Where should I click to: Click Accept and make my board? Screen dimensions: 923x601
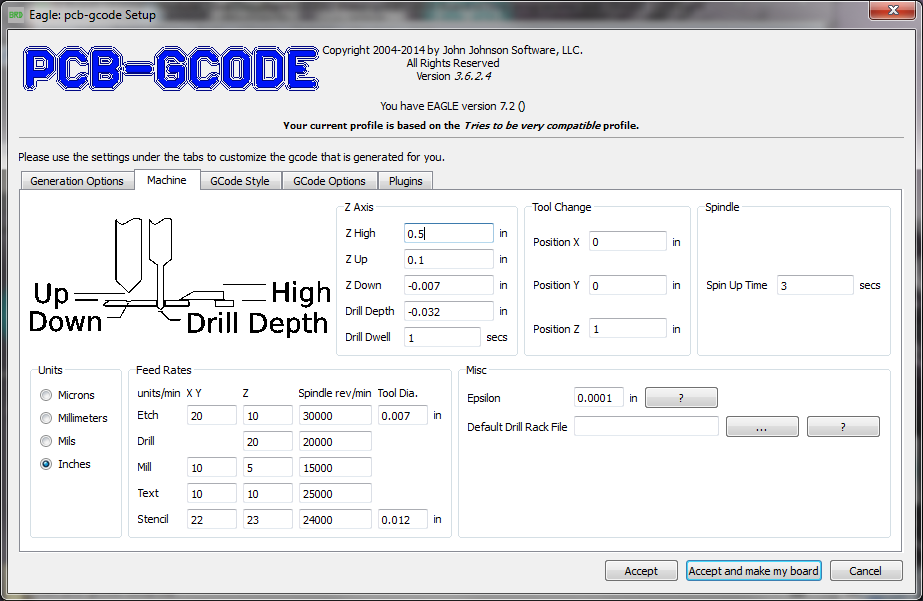[x=753, y=570]
